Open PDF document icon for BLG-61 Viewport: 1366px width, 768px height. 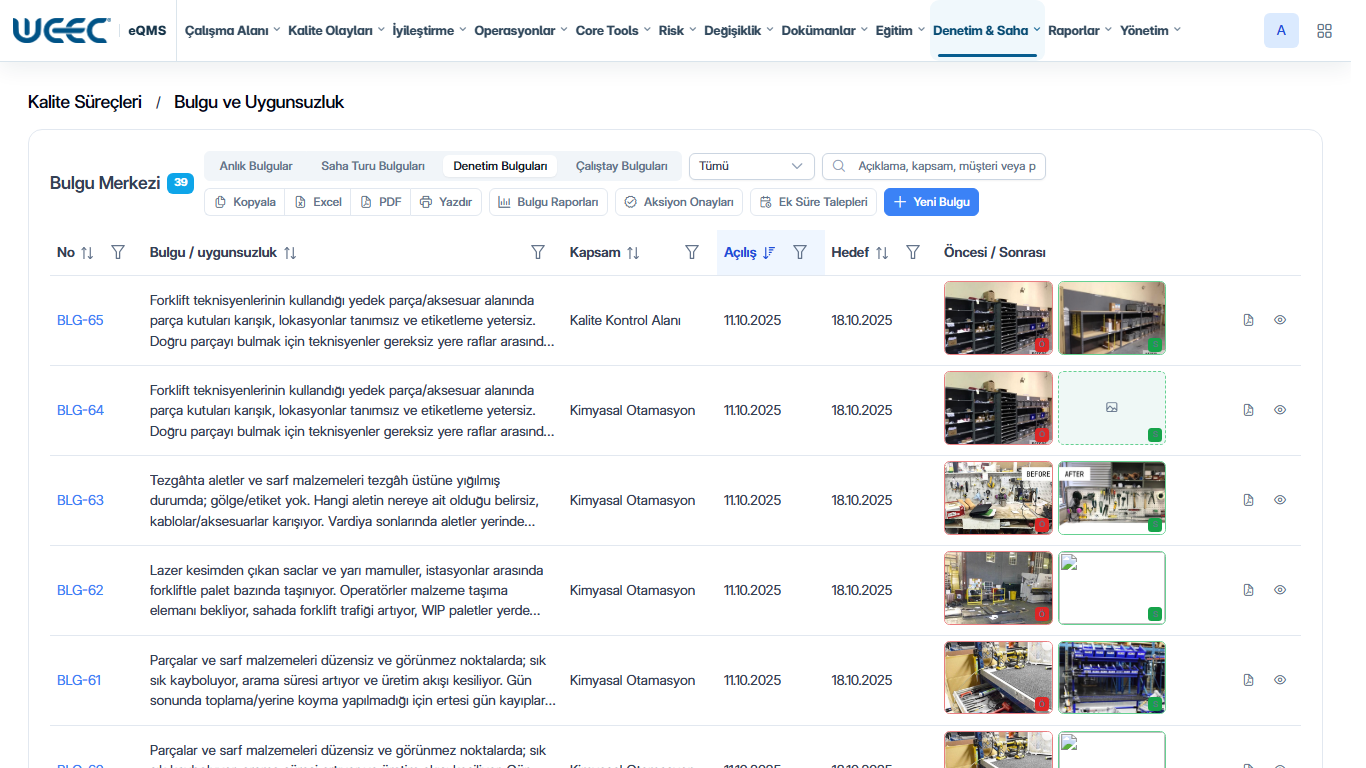click(x=1248, y=680)
